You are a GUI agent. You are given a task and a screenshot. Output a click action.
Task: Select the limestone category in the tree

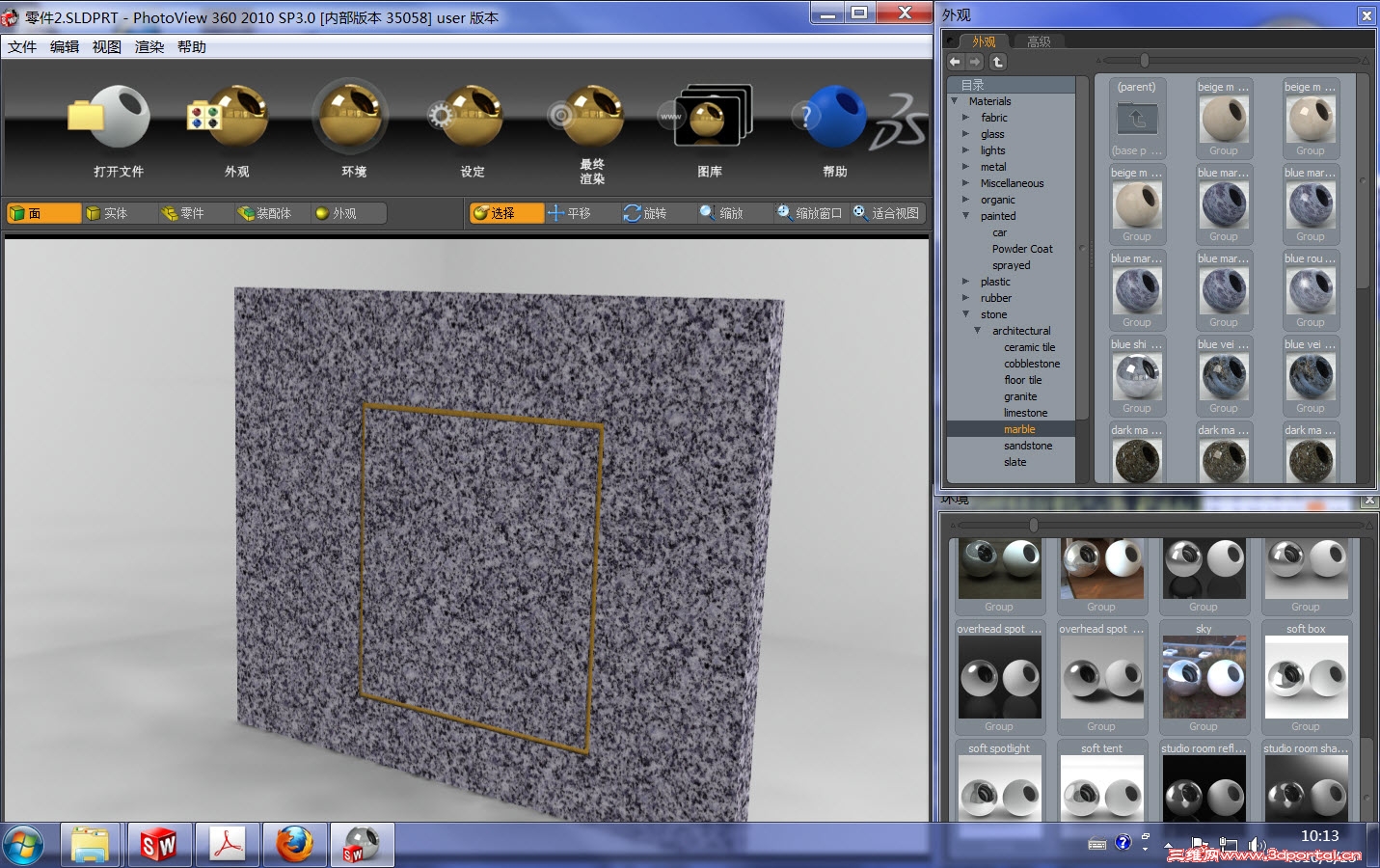[x=1025, y=413]
